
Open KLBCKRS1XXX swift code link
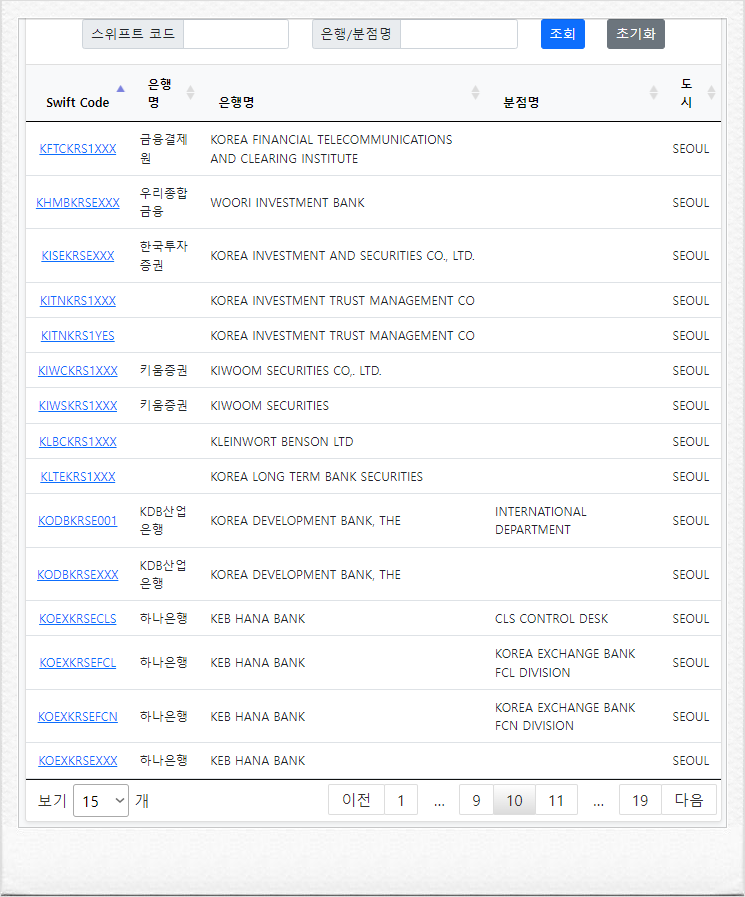78,442
